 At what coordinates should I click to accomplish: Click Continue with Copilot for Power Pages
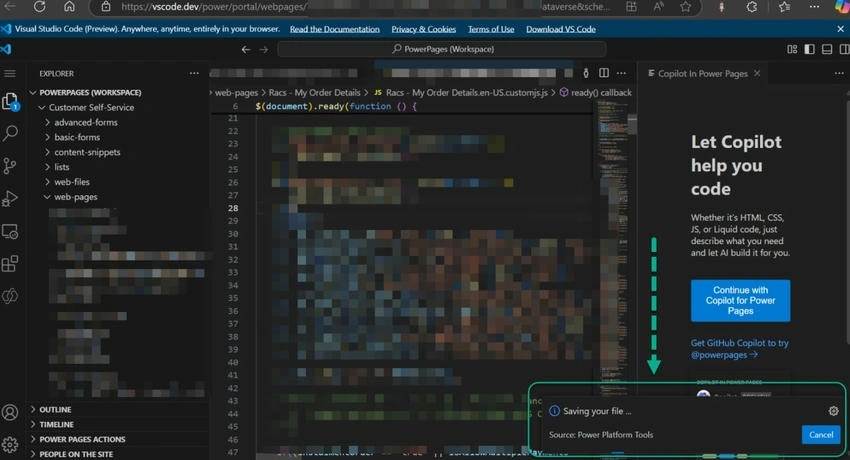point(740,301)
